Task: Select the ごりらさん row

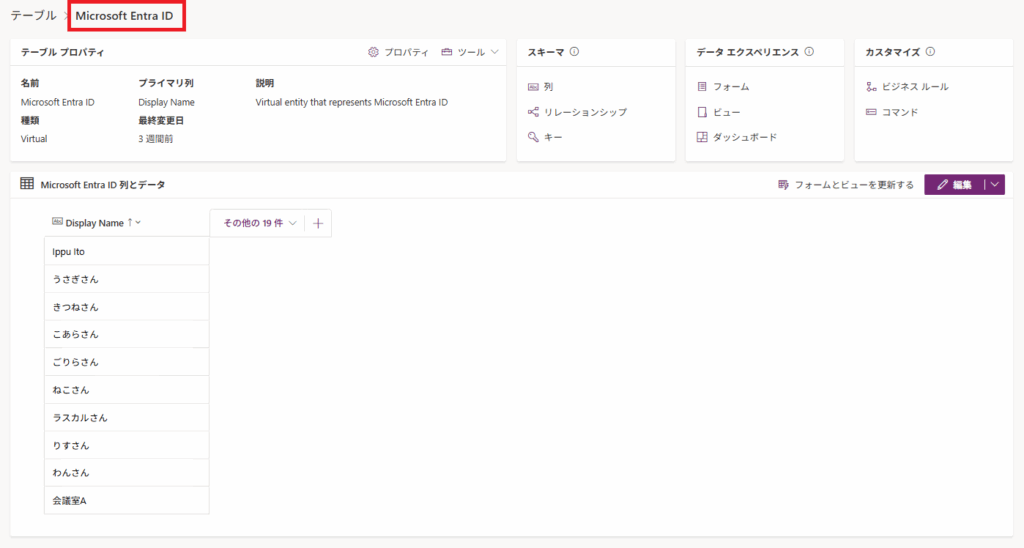Action: click(x=127, y=362)
